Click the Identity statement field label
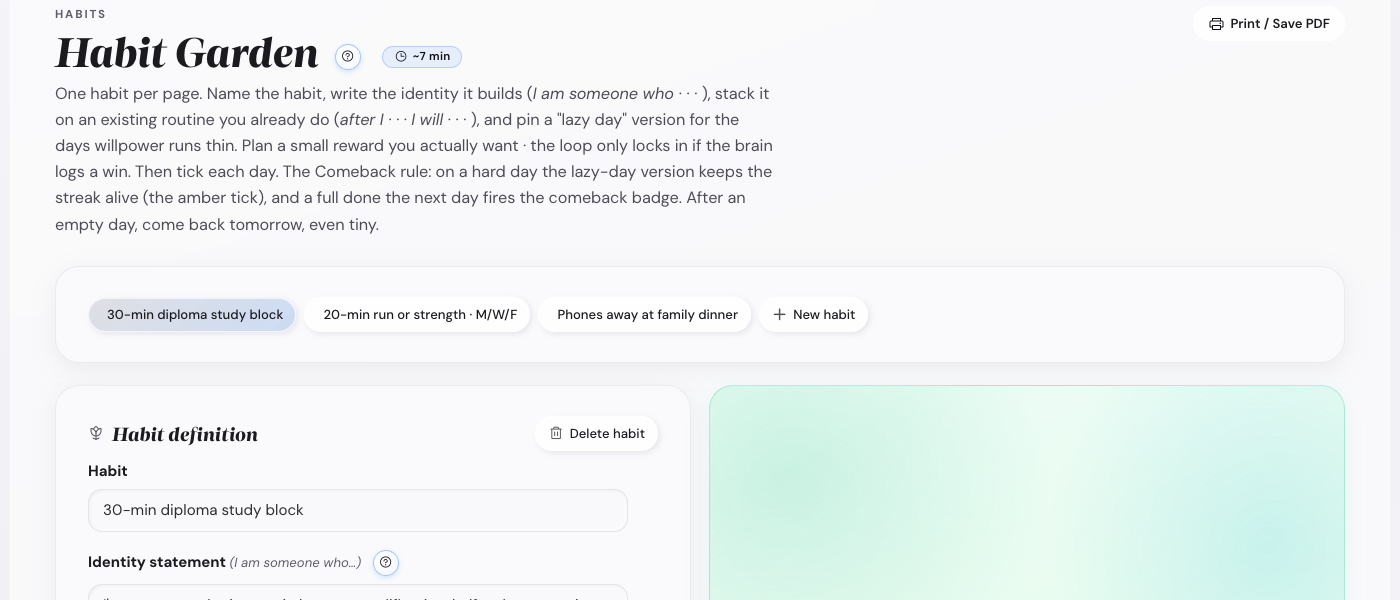Viewport: 1400px width, 600px height. click(x=157, y=562)
